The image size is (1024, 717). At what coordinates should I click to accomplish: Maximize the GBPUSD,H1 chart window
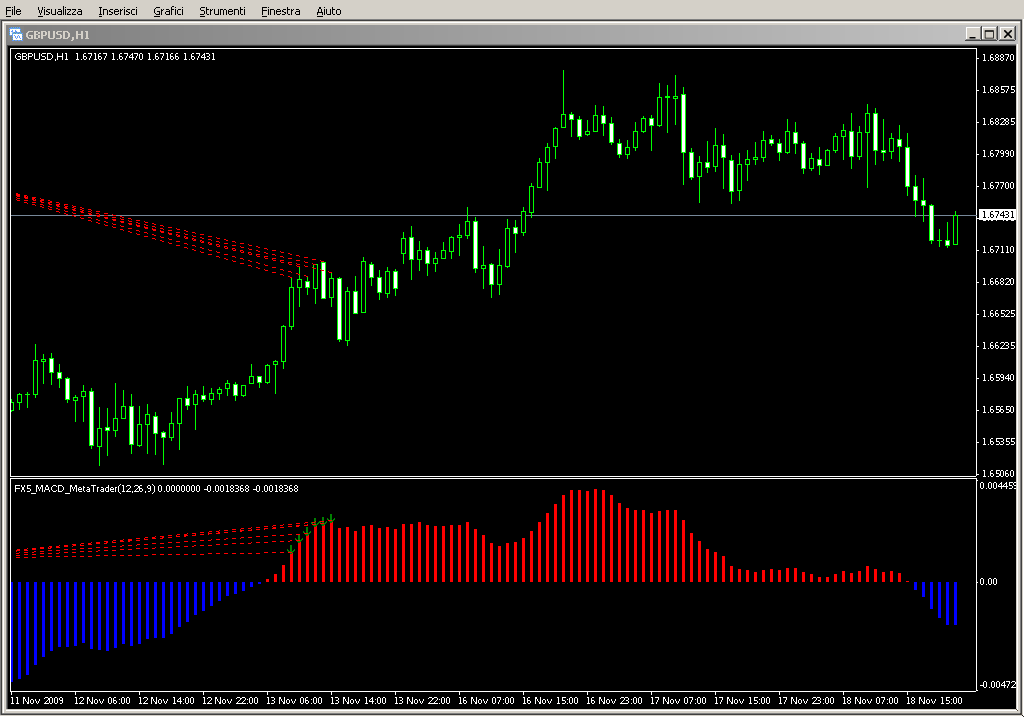pyautogui.click(x=989, y=34)
